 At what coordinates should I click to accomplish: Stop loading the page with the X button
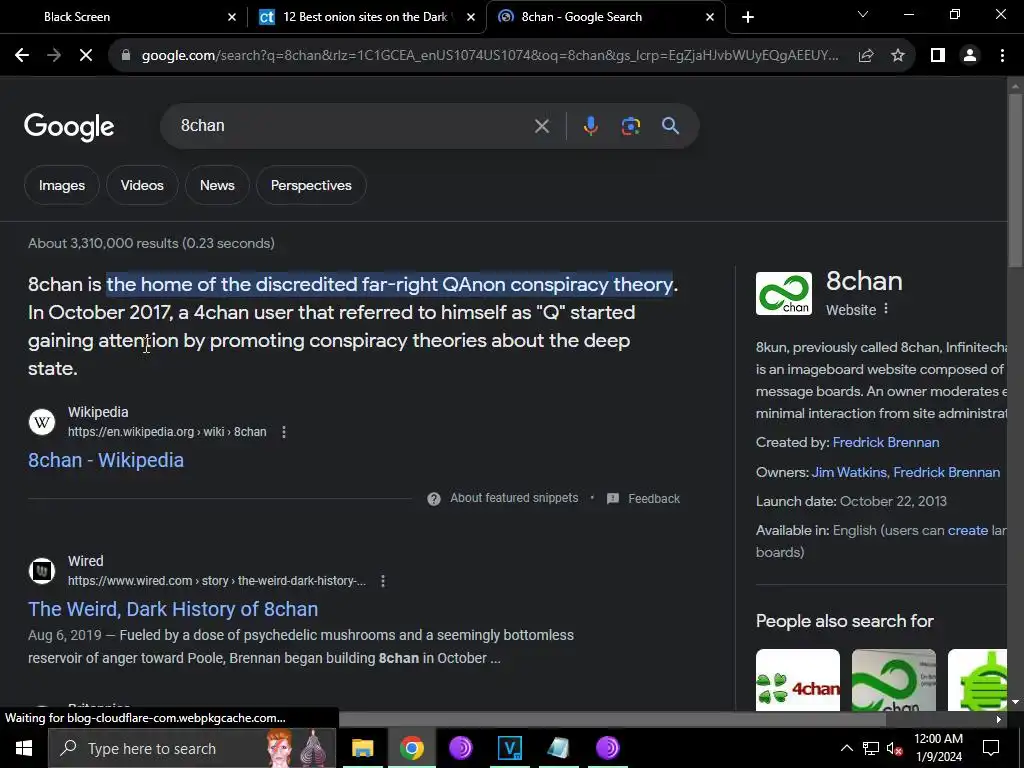coord(86,56)
